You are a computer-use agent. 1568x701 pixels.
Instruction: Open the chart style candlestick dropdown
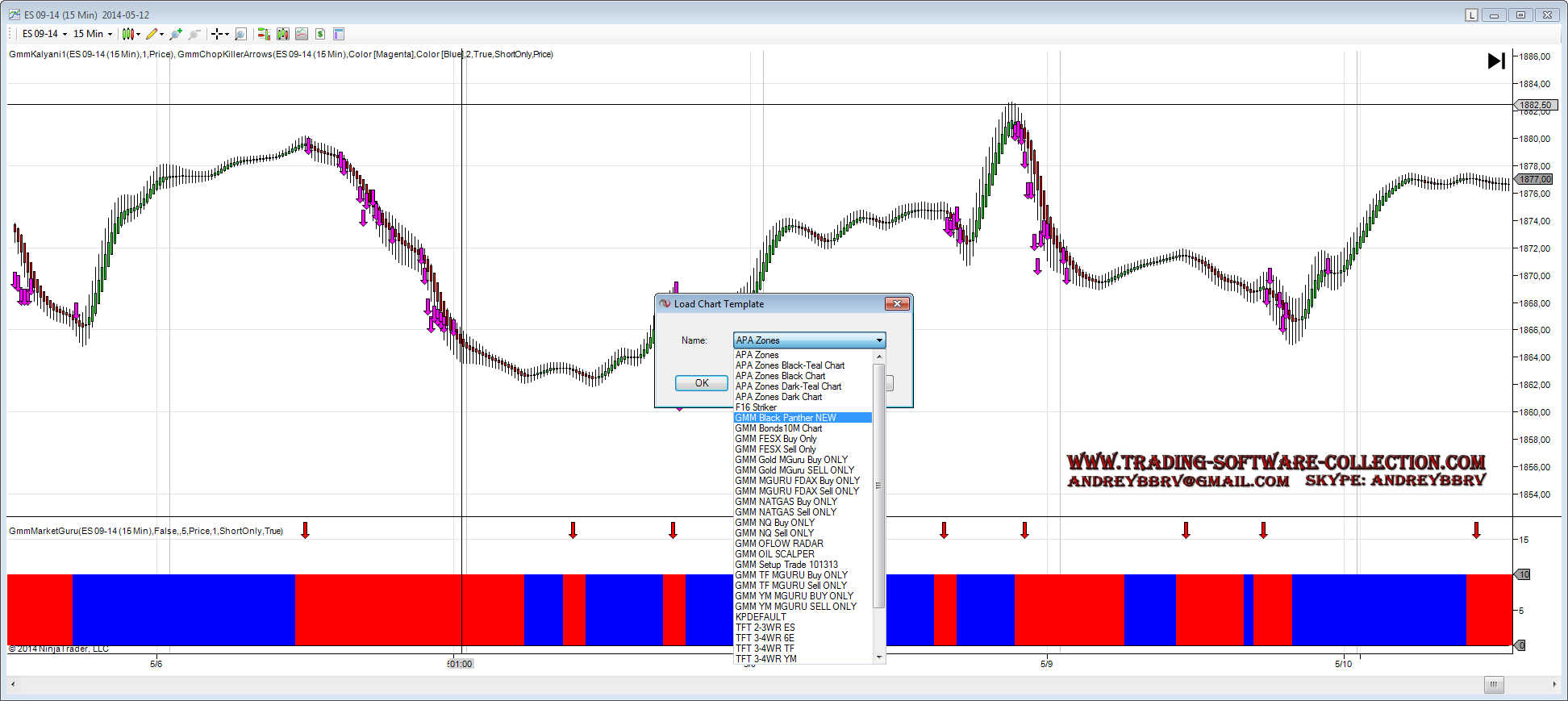[129, 34]
